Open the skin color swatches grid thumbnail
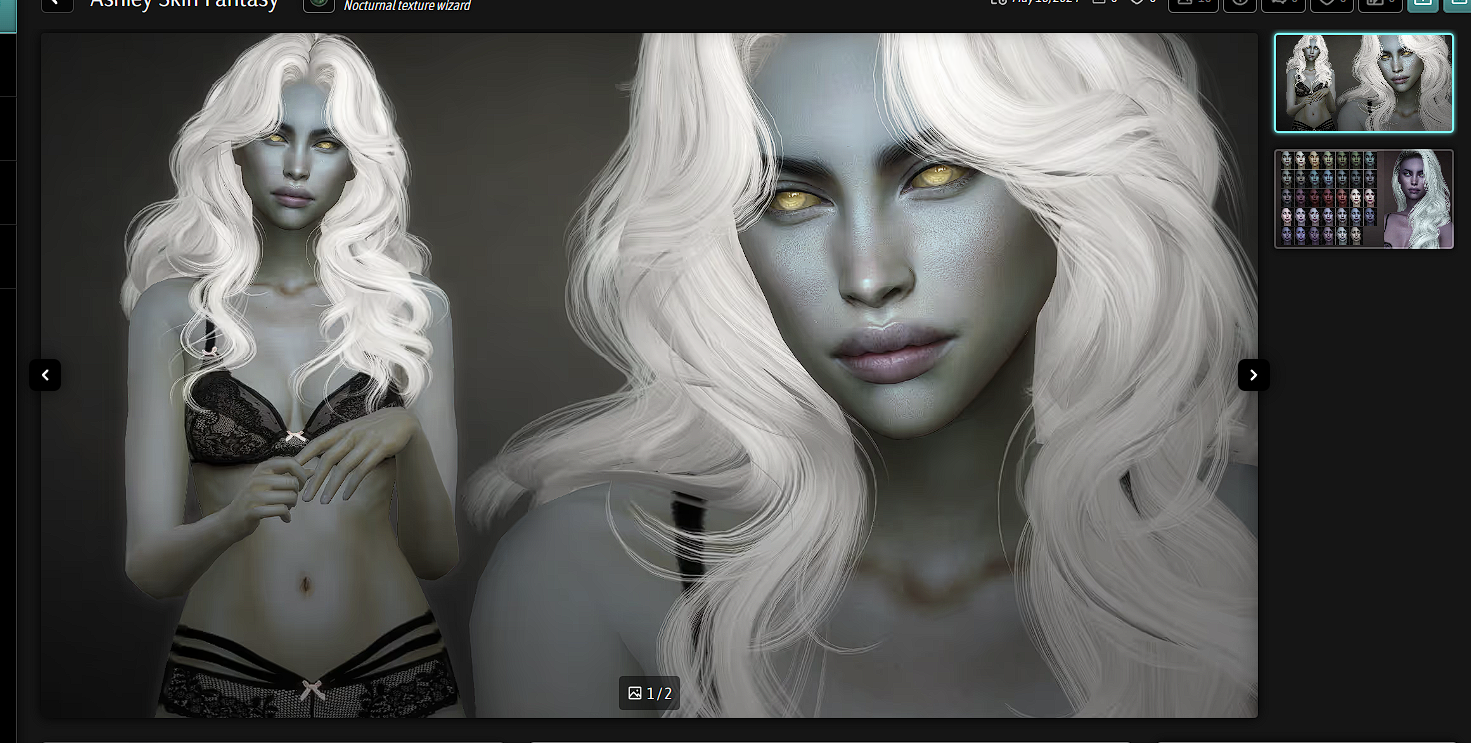1471x743 pixels. (1363, 199)
